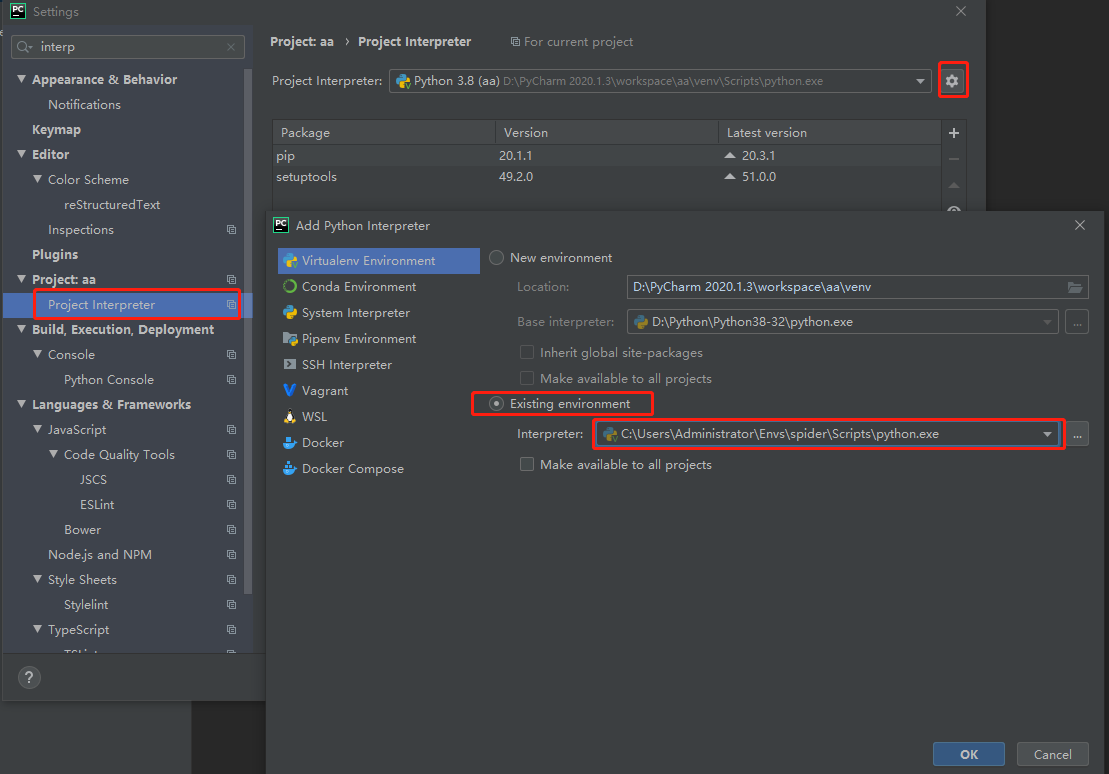
Task: Click the upgrade package arrow icon
Action: pyautogui.click(x=953, y=185)
